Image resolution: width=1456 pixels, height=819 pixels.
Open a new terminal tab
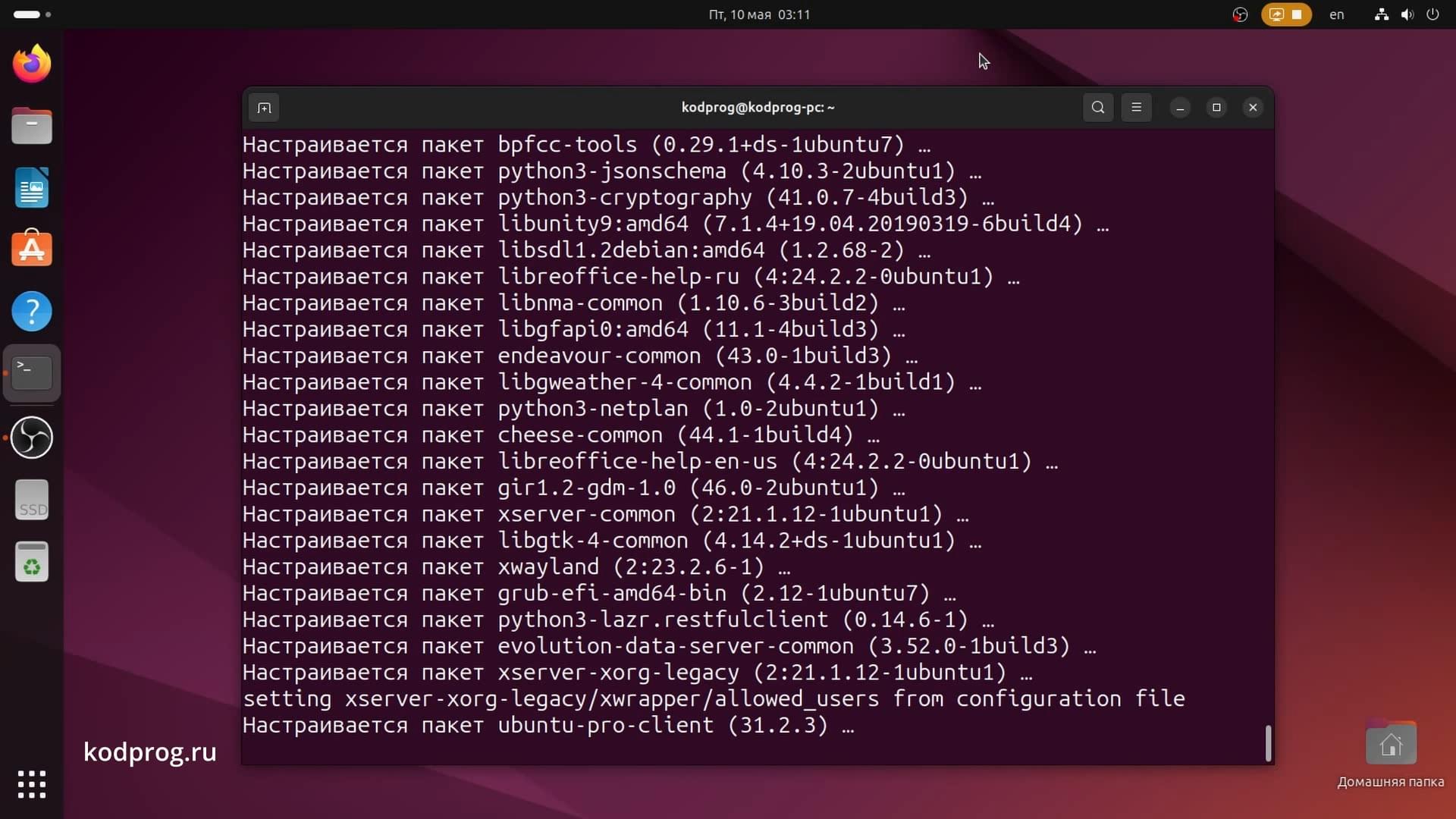[264, 108]
